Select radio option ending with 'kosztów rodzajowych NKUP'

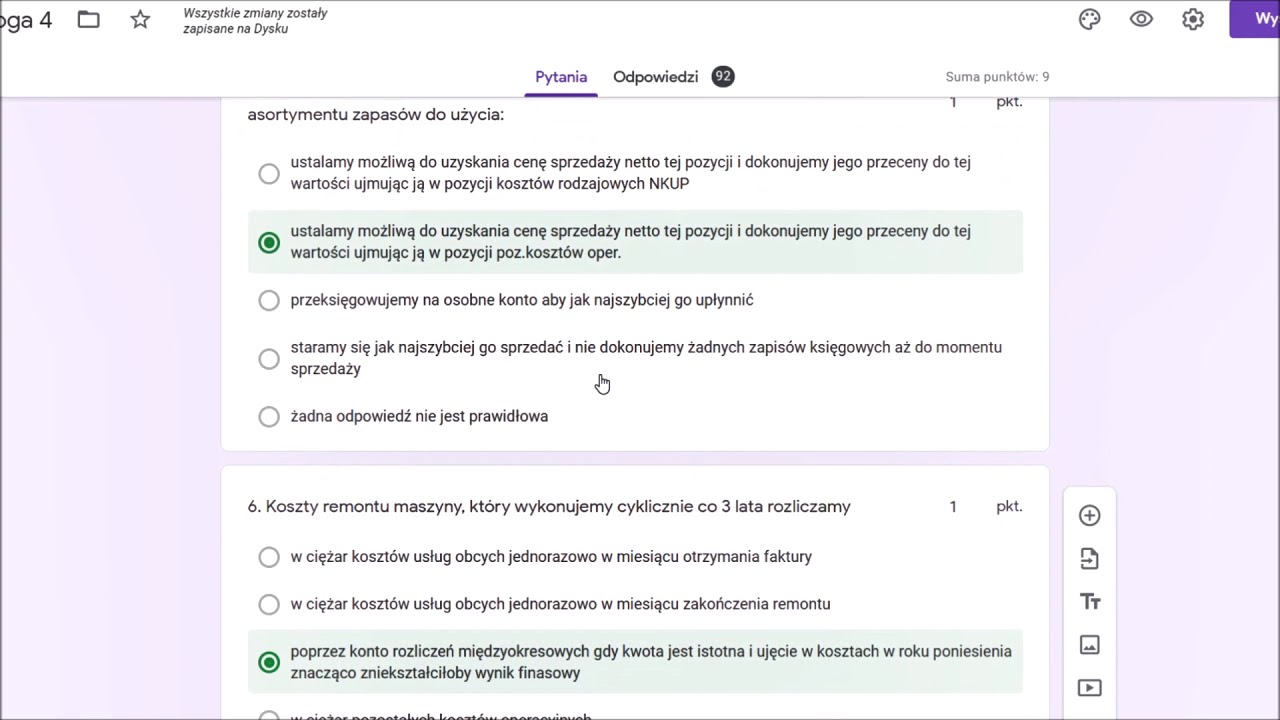269,174
